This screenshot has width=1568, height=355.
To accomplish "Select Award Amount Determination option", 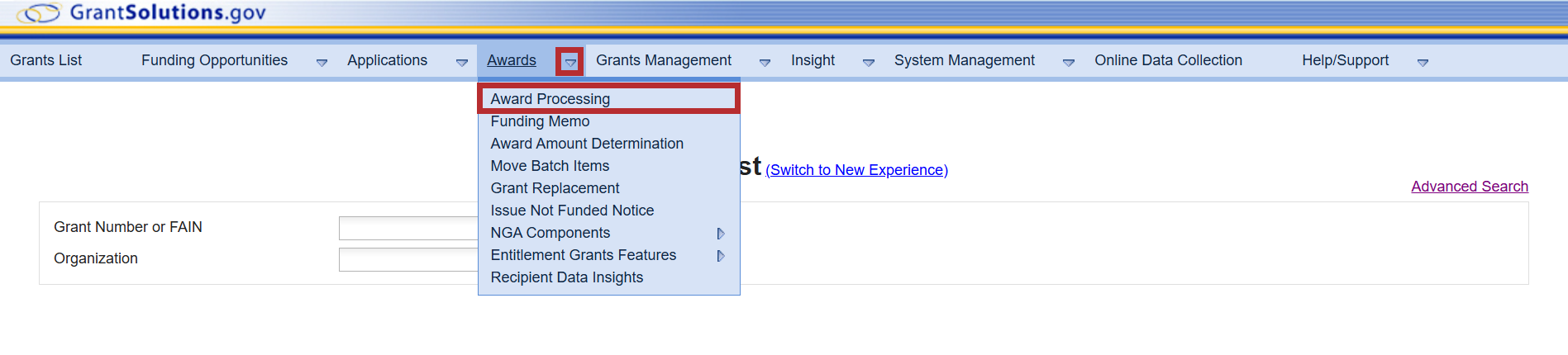I will 587,144.
